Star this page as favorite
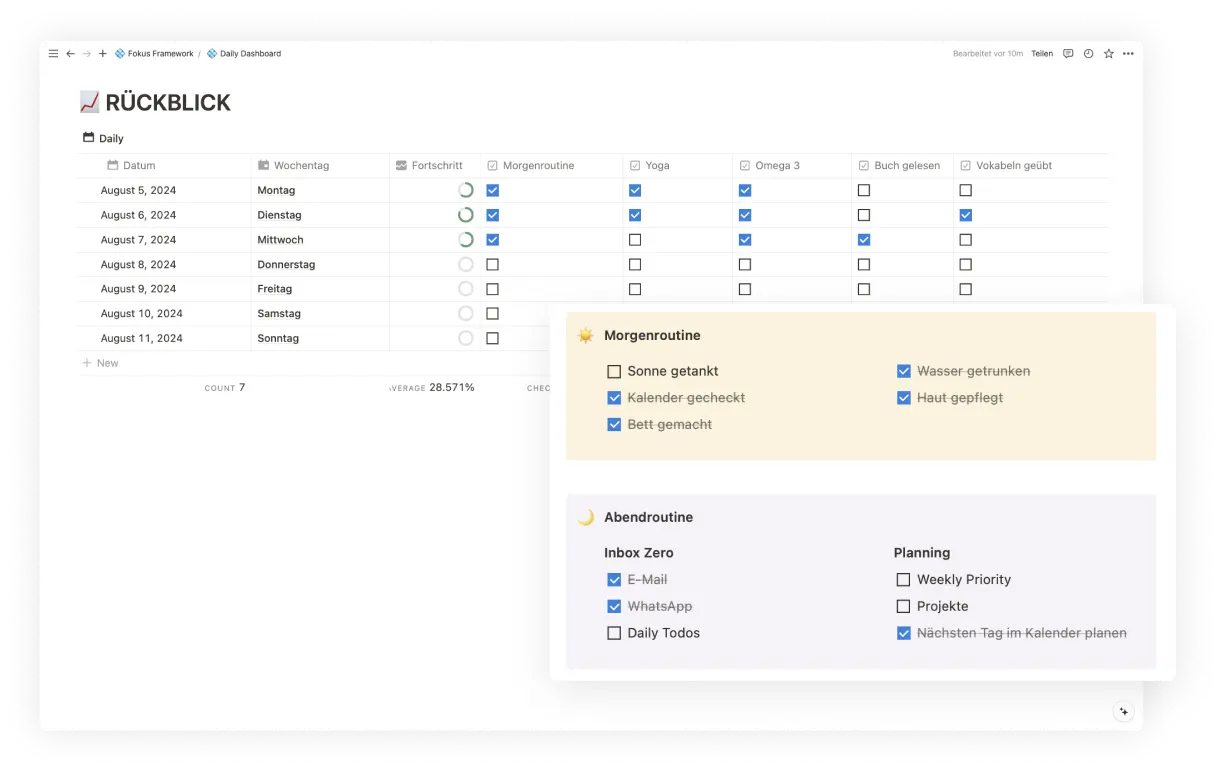Image resolution: width=1222 pixels, height=769 pixels. pos(1108,54)
